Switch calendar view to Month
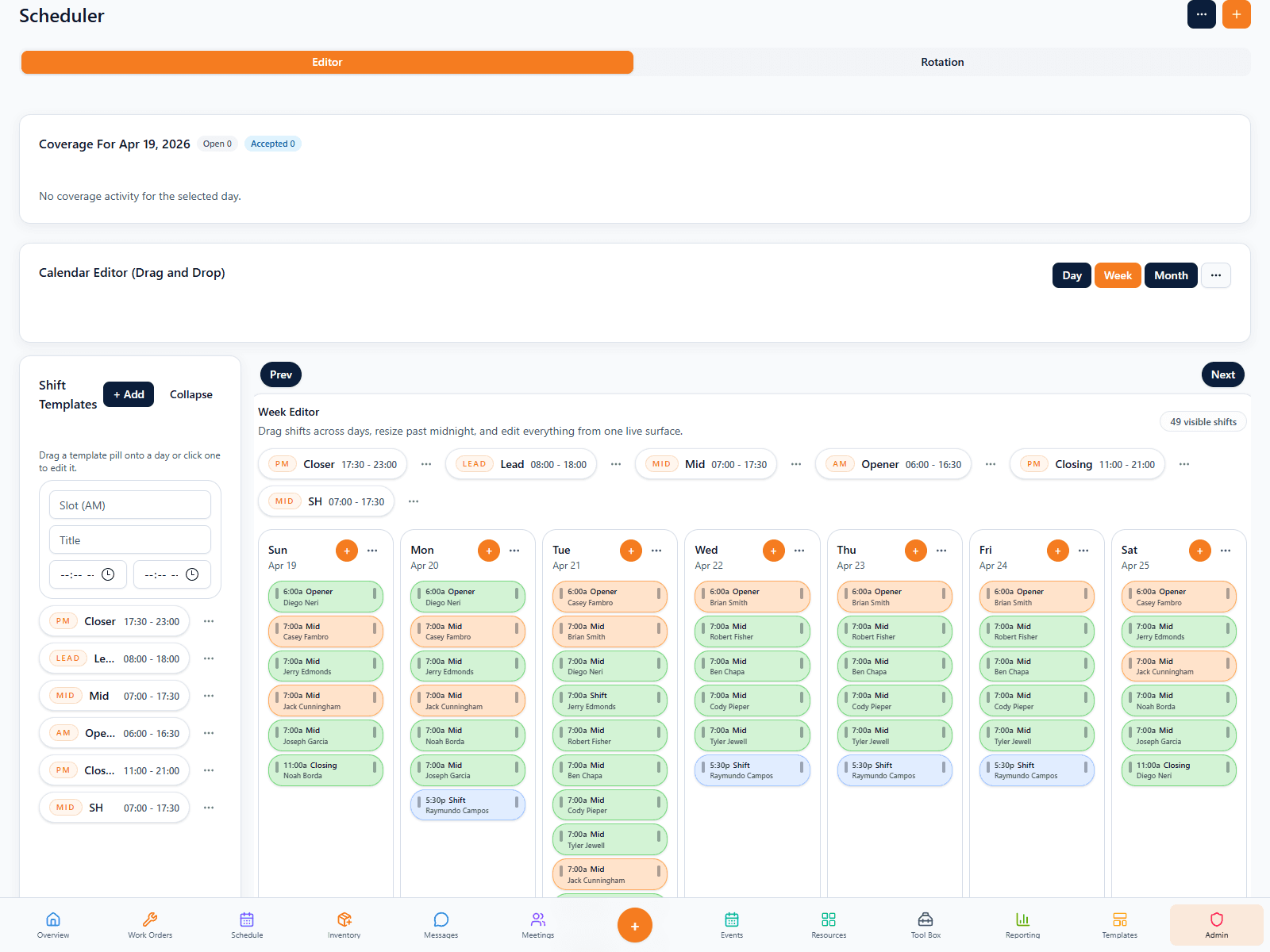 point(1171,275)
